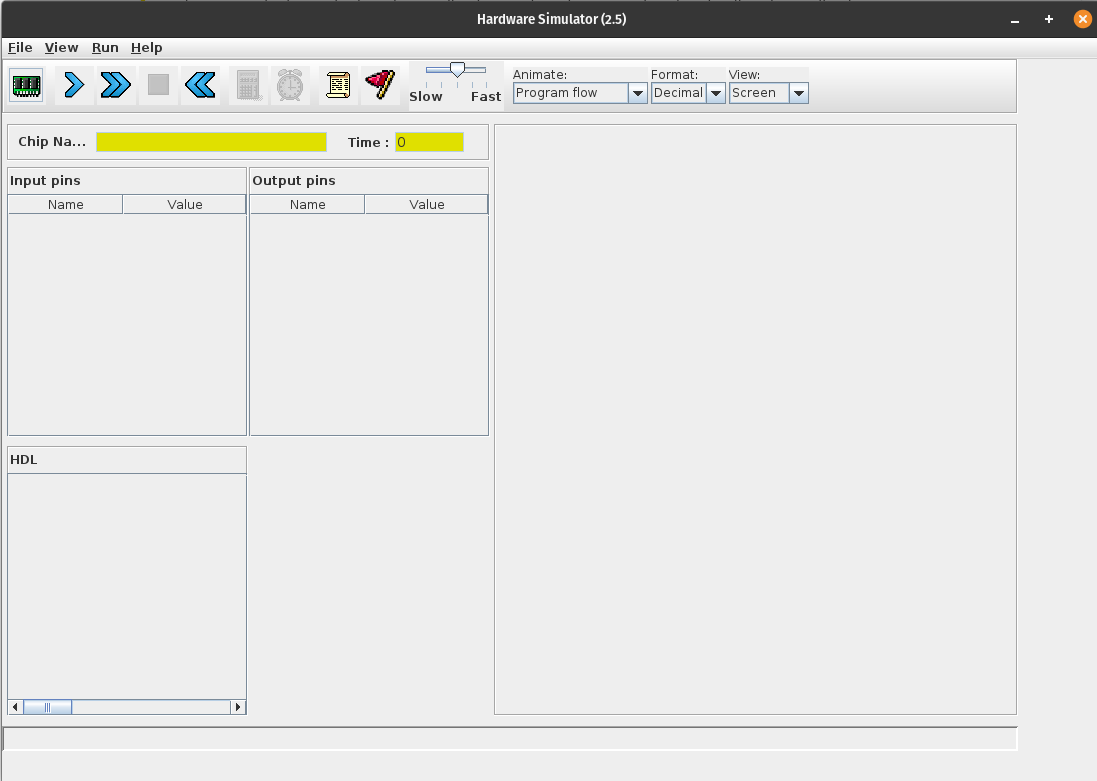Expand the Animate Program flow dropdown
The width and height of the screenshot is (1097, 781).
click(x=637, y=93)
